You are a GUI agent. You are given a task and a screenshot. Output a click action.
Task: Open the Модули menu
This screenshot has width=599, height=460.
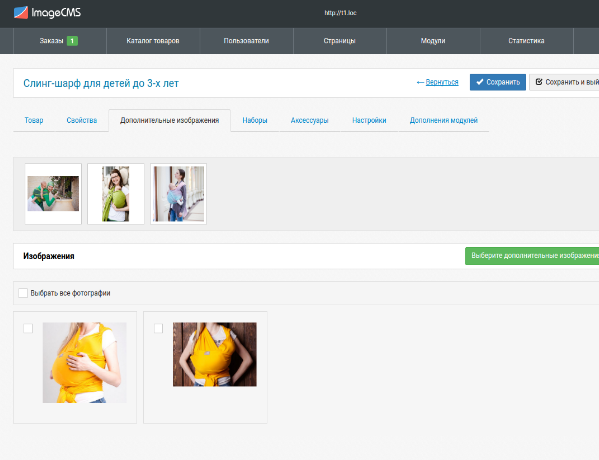pyautogui.click(x=433, y=41)
